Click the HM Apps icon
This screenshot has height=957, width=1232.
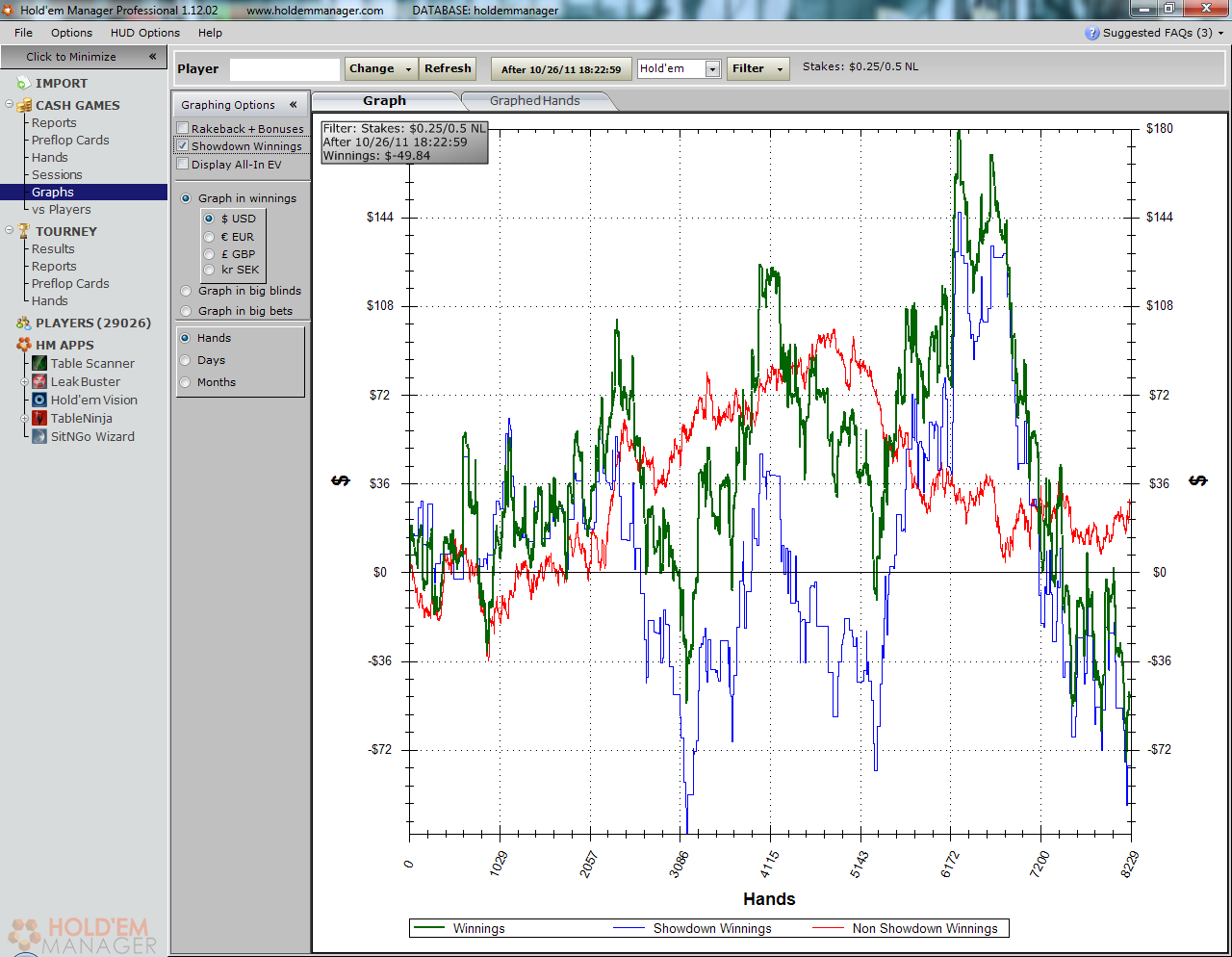tap(24, 345)
